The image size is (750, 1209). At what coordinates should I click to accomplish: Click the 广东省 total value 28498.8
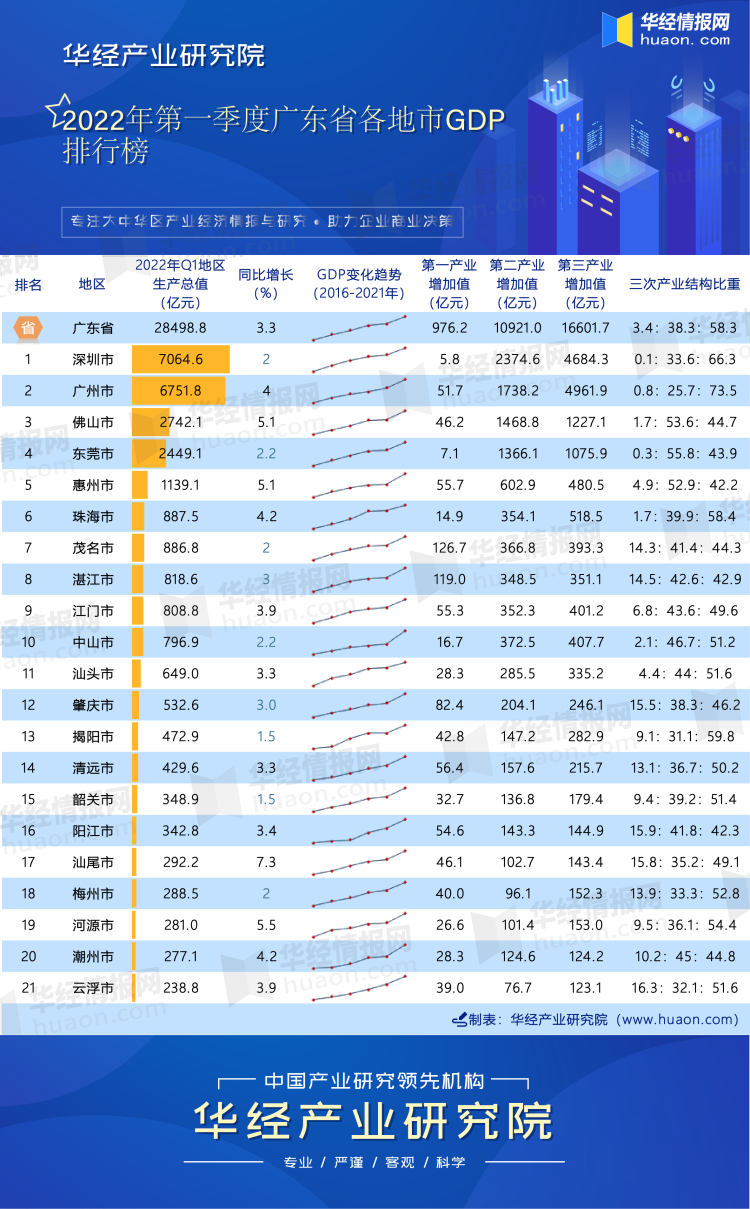[181, 327]
